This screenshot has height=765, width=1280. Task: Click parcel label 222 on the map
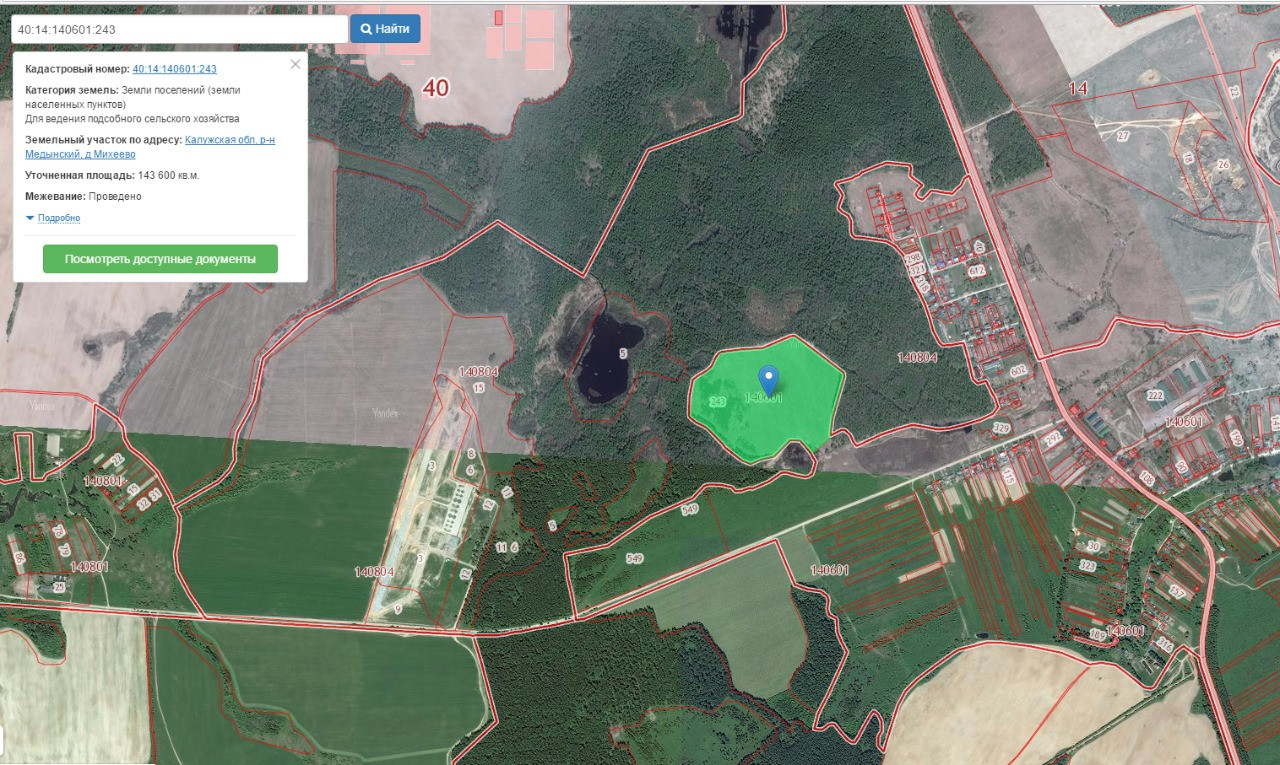[x=1155, y=396]
